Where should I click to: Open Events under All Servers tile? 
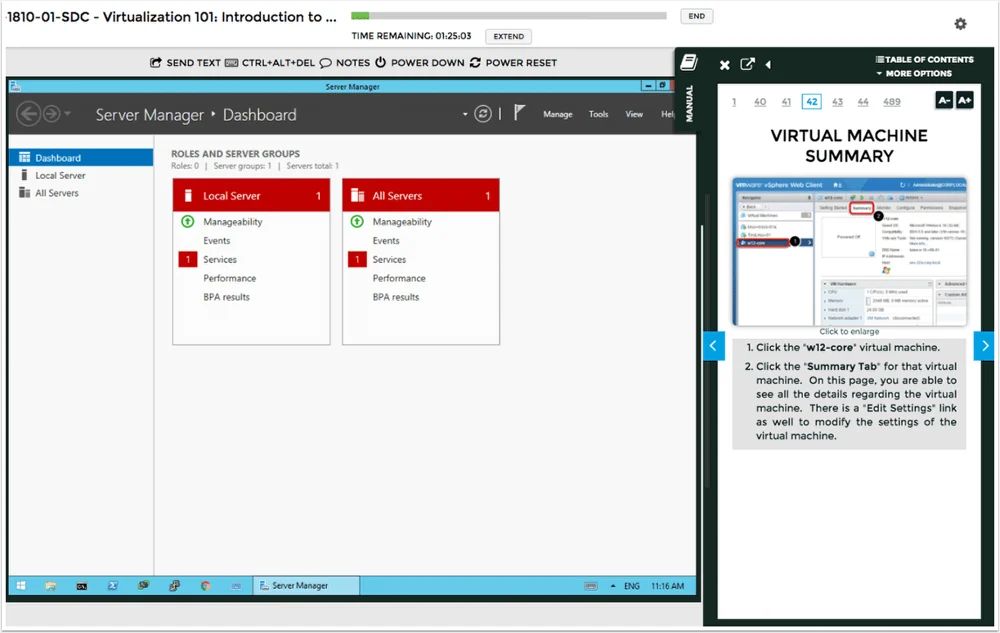pos(386,240)
